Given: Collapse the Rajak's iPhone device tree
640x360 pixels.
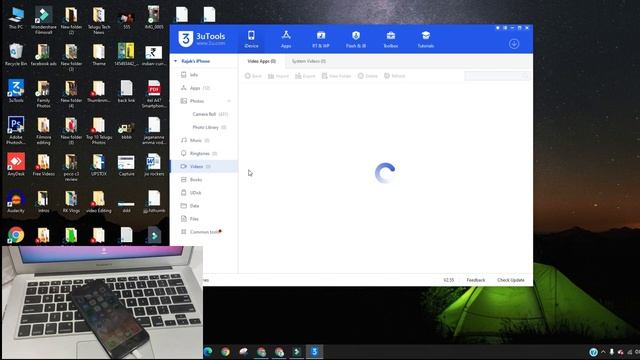Looking at the screenshot, I should 176,61.
